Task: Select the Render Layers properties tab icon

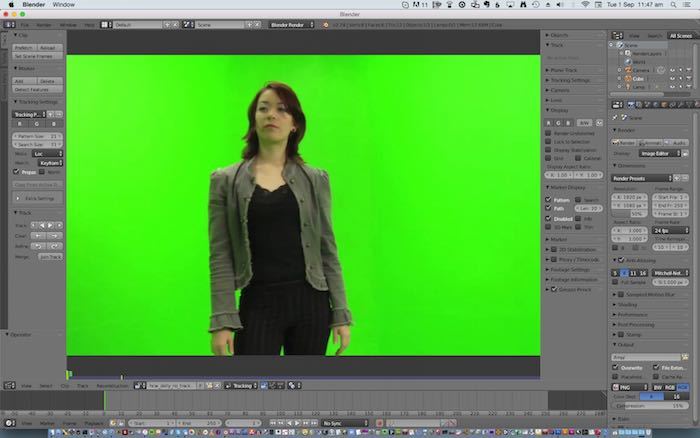Action: (x=639, y=105)
